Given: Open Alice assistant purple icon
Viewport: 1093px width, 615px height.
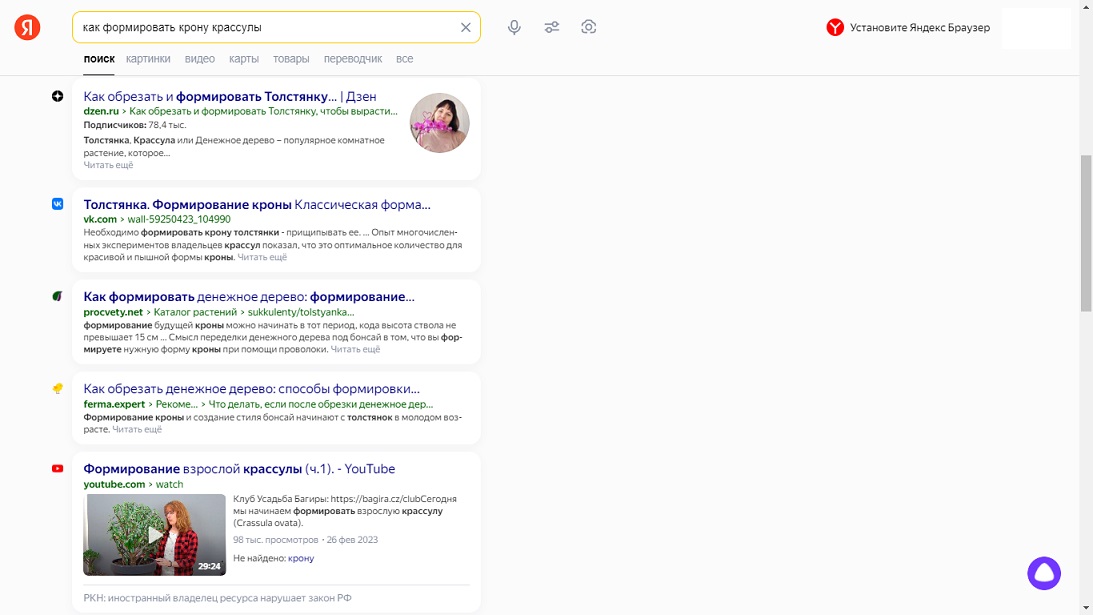Looking at the screenshot, I should tap(1043, 573).
